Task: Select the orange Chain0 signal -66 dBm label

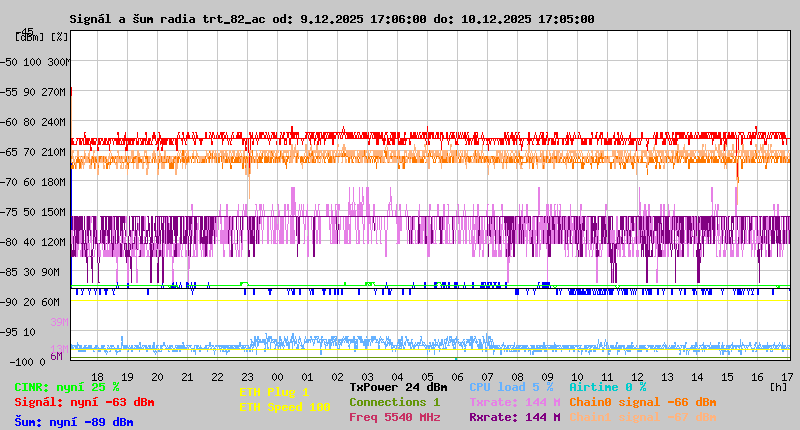Action: tap(642, 402)
